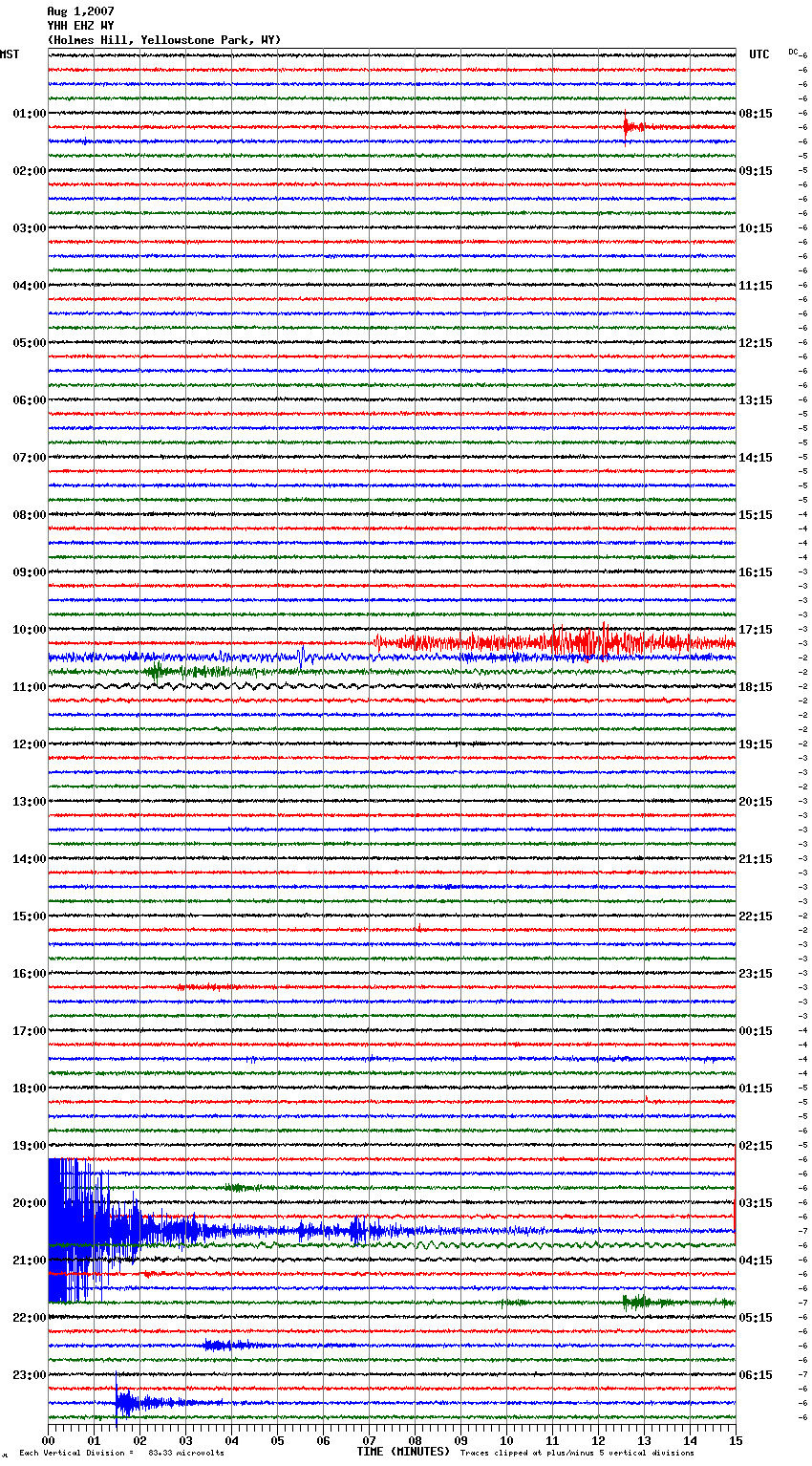Click the "11:15" UTC time label
The height and width of the screenshot is (1466, 812).
[x=756, y=286]
